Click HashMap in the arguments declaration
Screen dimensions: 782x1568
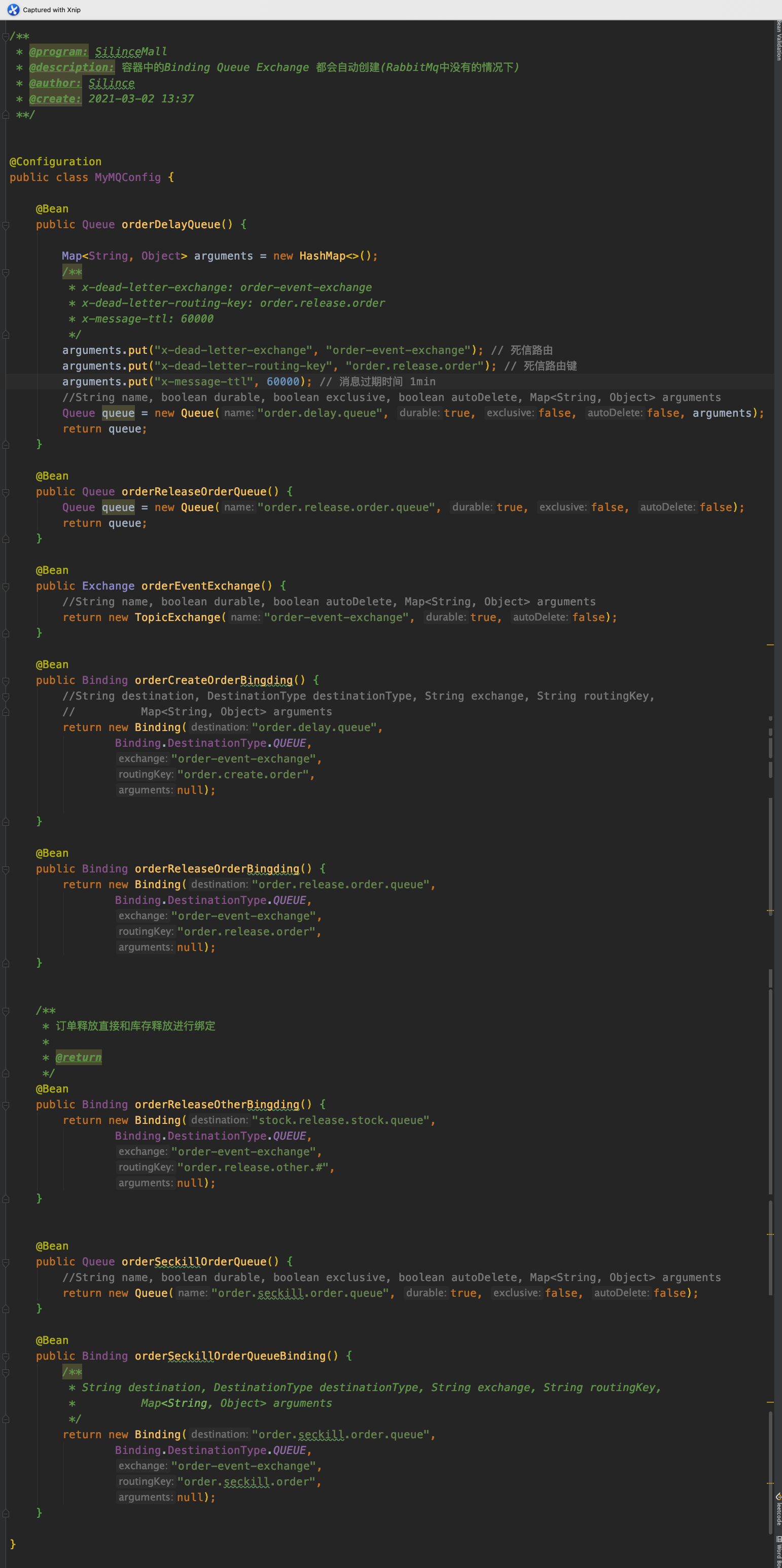[x=322, y=256]
